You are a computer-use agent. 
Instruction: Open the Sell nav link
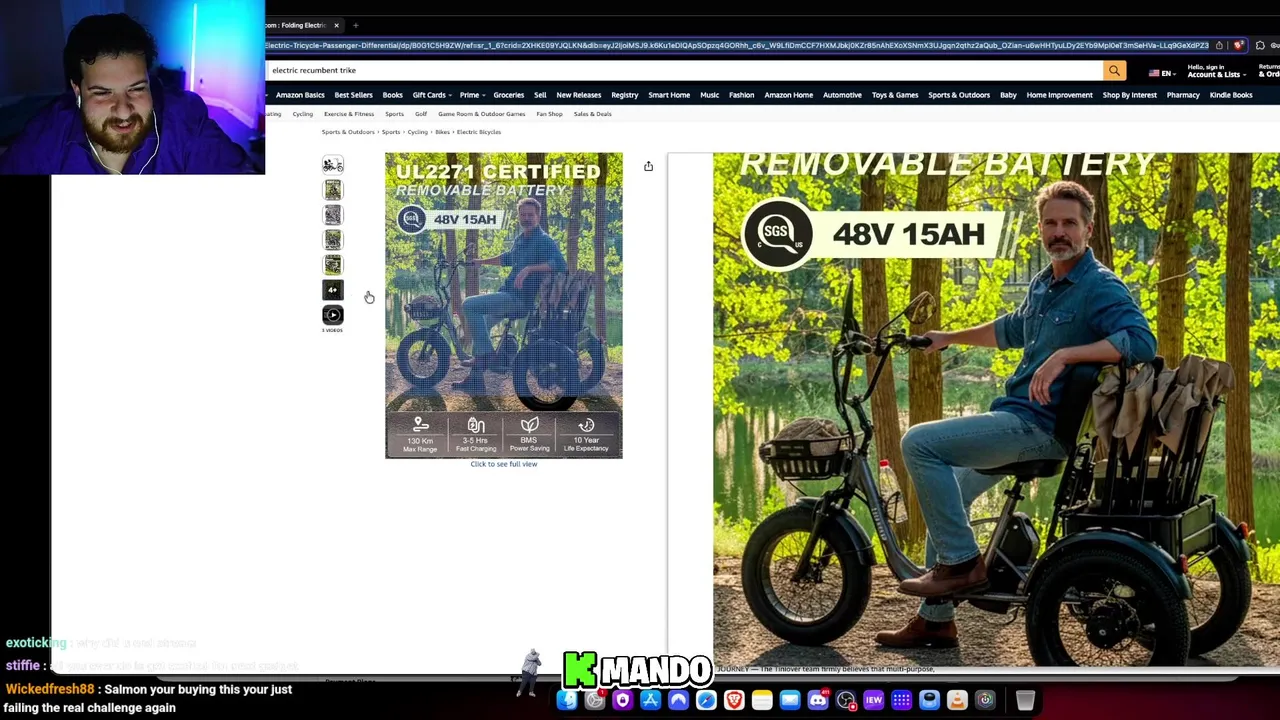click(540, 95)
